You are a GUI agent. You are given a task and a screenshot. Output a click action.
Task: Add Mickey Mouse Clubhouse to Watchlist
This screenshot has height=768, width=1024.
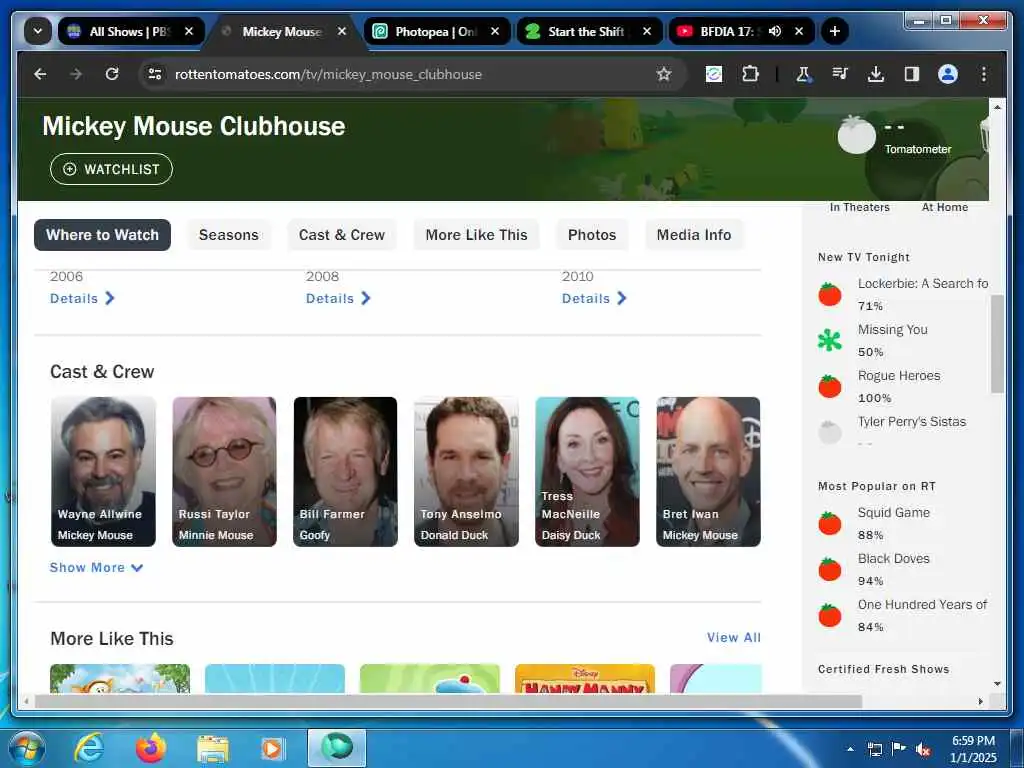coord(112,169)
